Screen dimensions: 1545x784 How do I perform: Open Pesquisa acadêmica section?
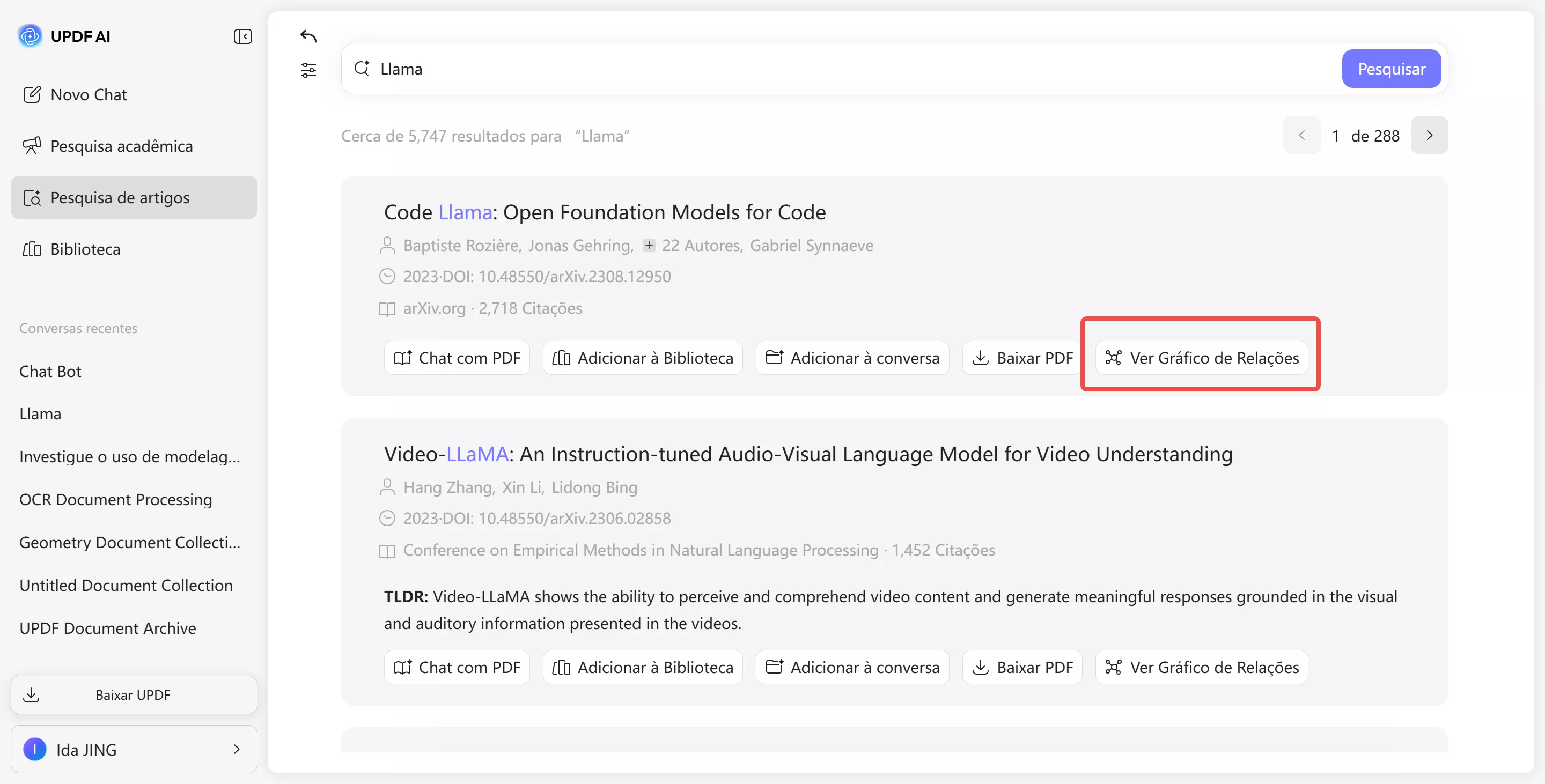(x=121, y=146)
